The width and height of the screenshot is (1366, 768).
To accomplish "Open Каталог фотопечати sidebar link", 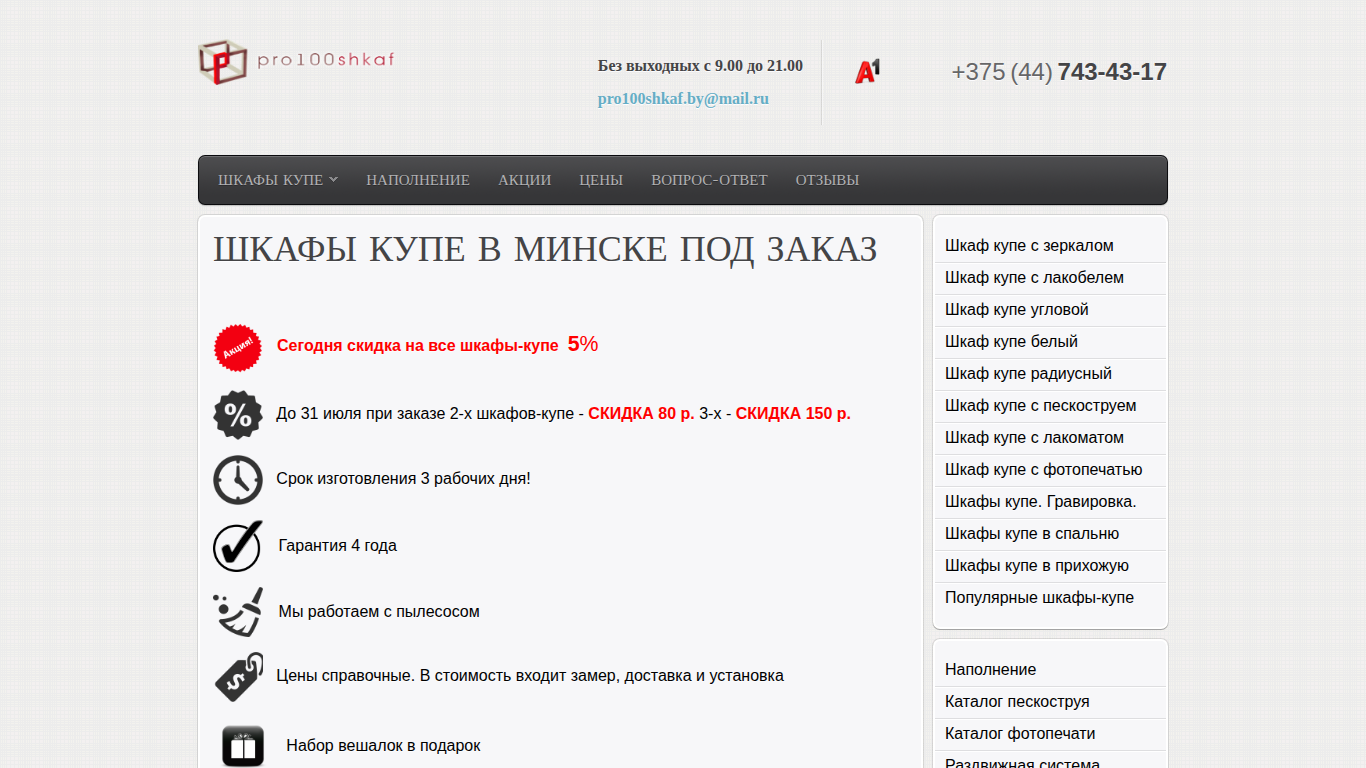I will coord(1020,734).
